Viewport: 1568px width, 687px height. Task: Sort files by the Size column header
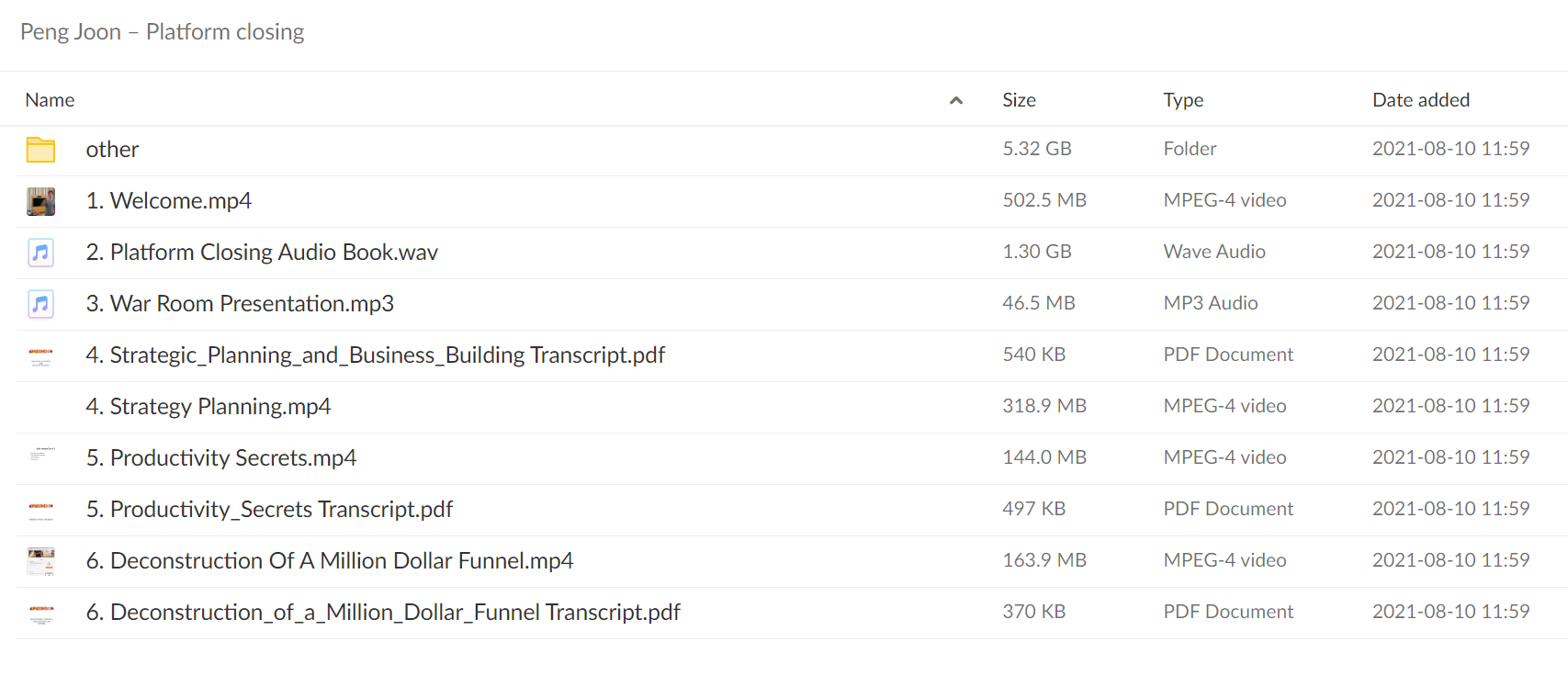tap(1019, 100)
